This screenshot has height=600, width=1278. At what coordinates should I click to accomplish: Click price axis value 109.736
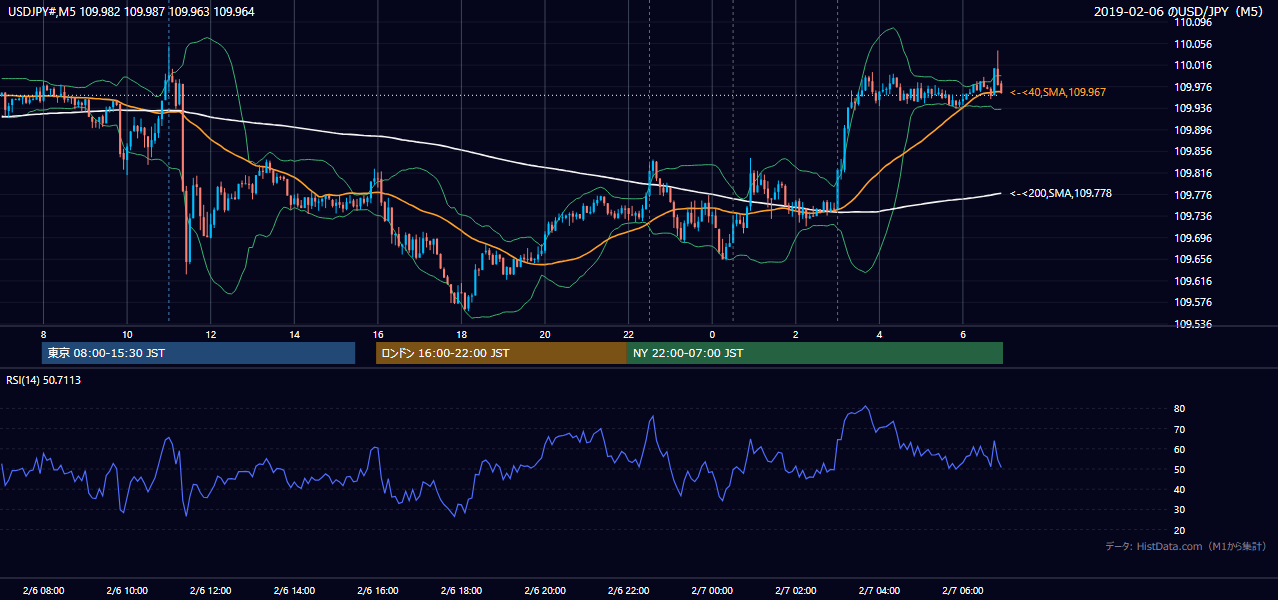click(x=1194, y=216)
